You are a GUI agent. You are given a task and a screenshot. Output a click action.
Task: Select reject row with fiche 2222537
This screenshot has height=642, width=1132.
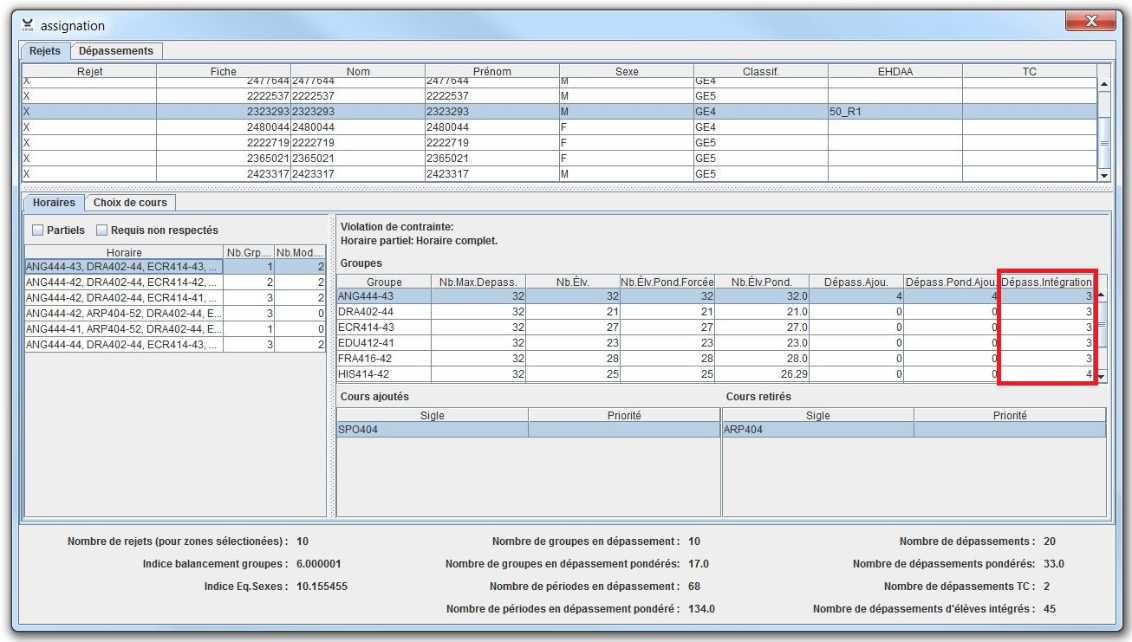pyautogui.click(x=560, y=96)
